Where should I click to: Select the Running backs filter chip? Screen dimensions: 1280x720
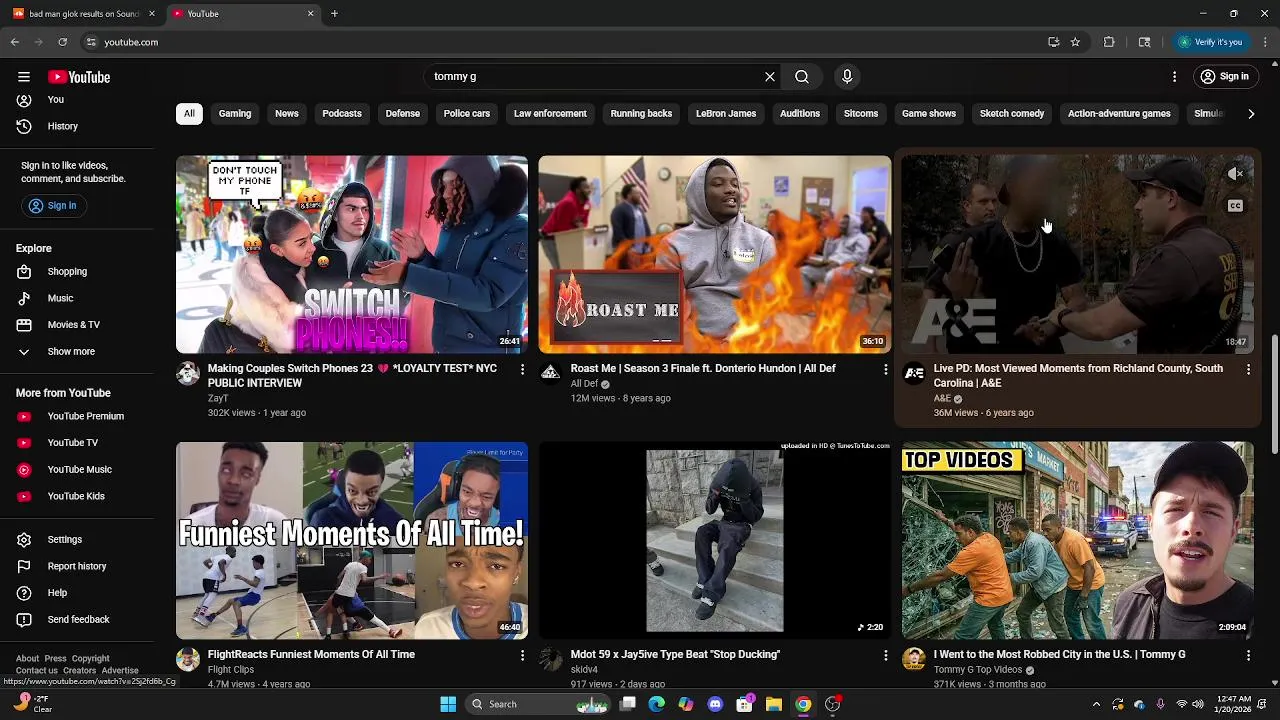(x=641, y=114)
